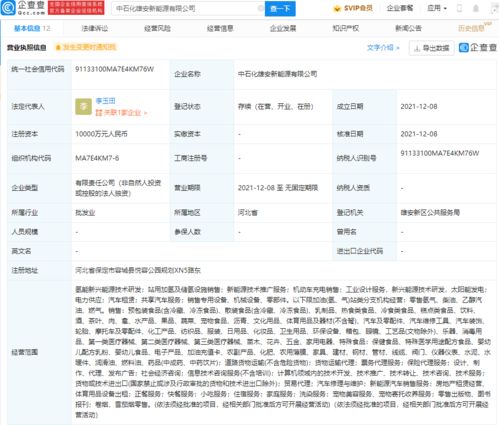This screenshot has height=425, width=499.
Task: Click the SVIP会员 crown icon
Action: pyautogui.click(x=337, y=8)
